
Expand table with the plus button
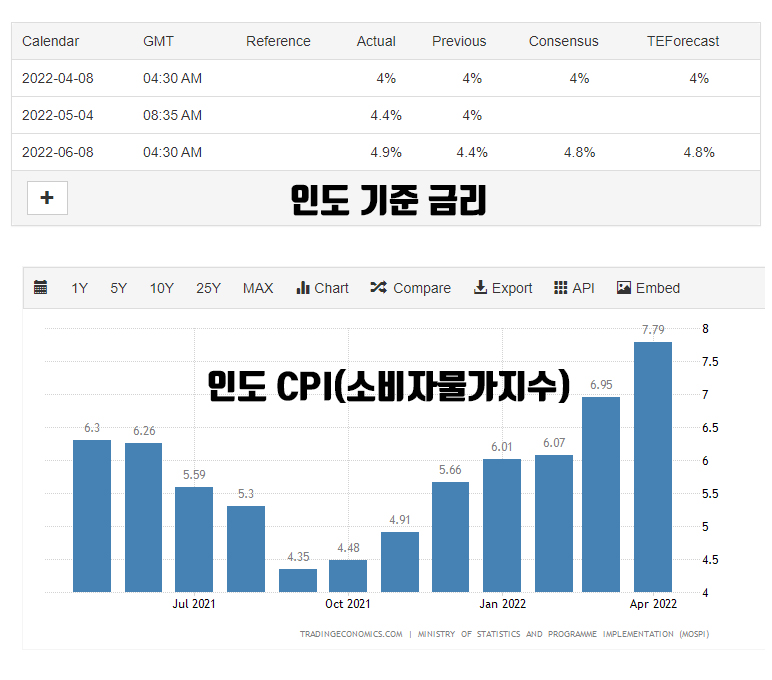[47, 198]
